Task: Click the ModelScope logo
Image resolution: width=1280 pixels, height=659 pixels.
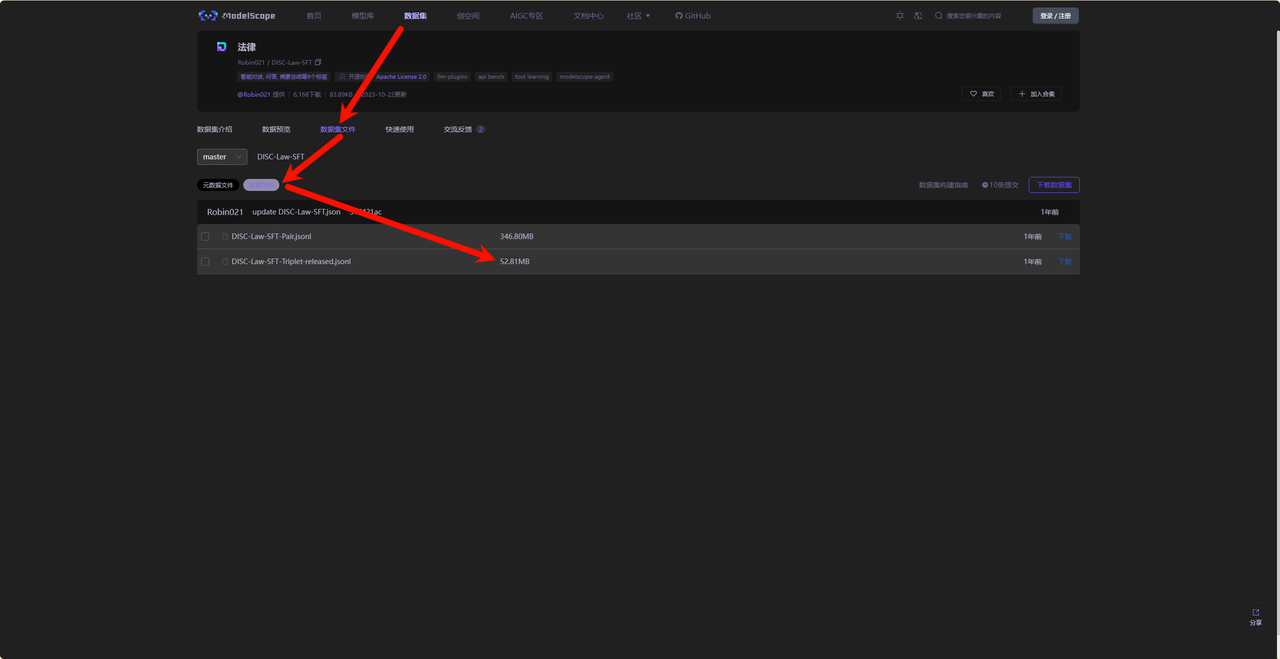Action: click(237, 16)
